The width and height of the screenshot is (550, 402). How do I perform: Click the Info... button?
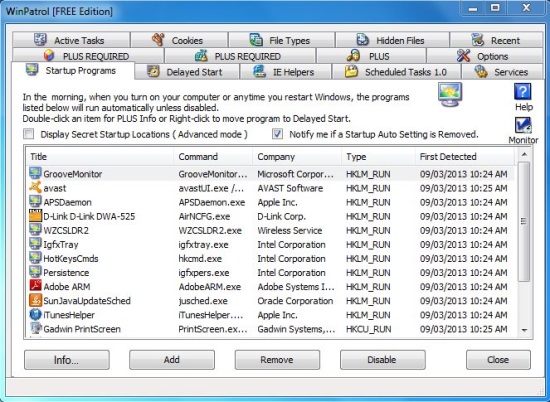67,360
